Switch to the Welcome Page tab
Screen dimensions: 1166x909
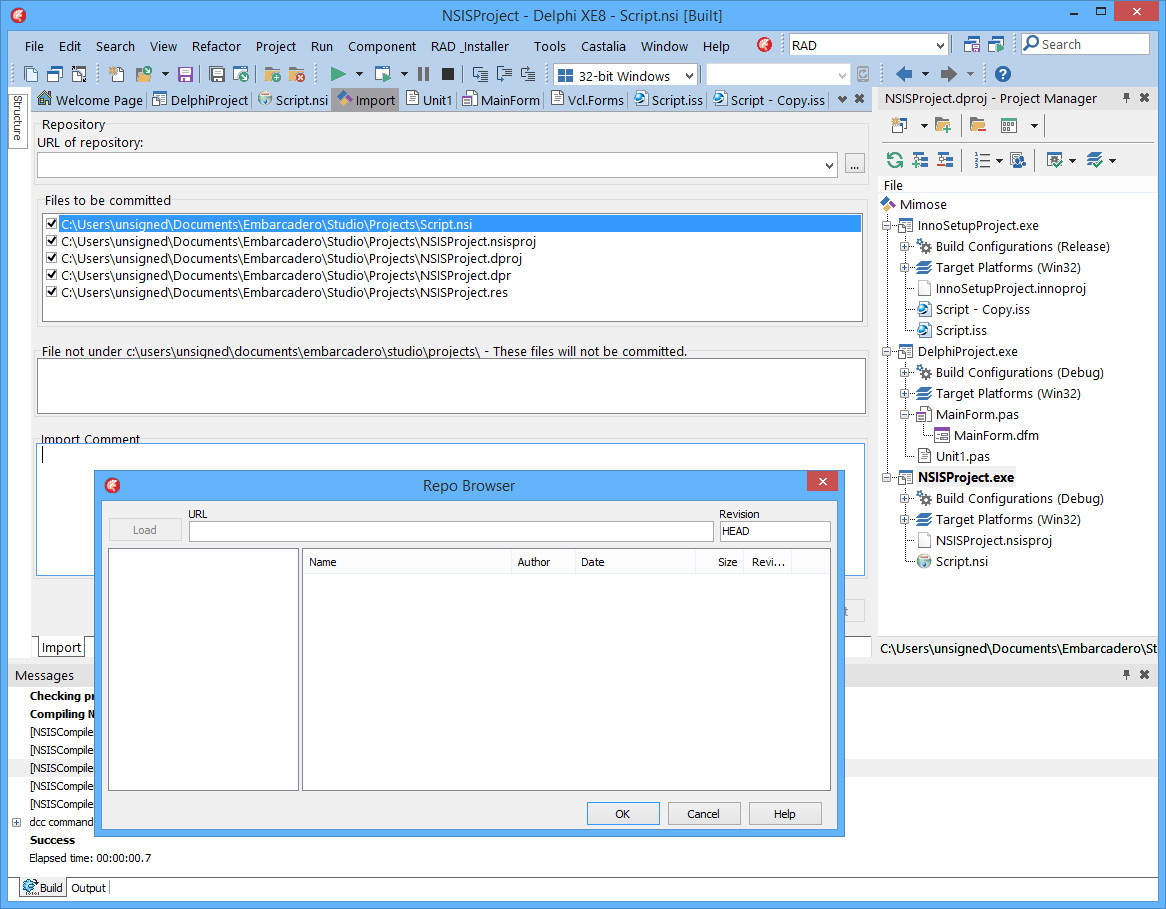click(x=91, y=100)
